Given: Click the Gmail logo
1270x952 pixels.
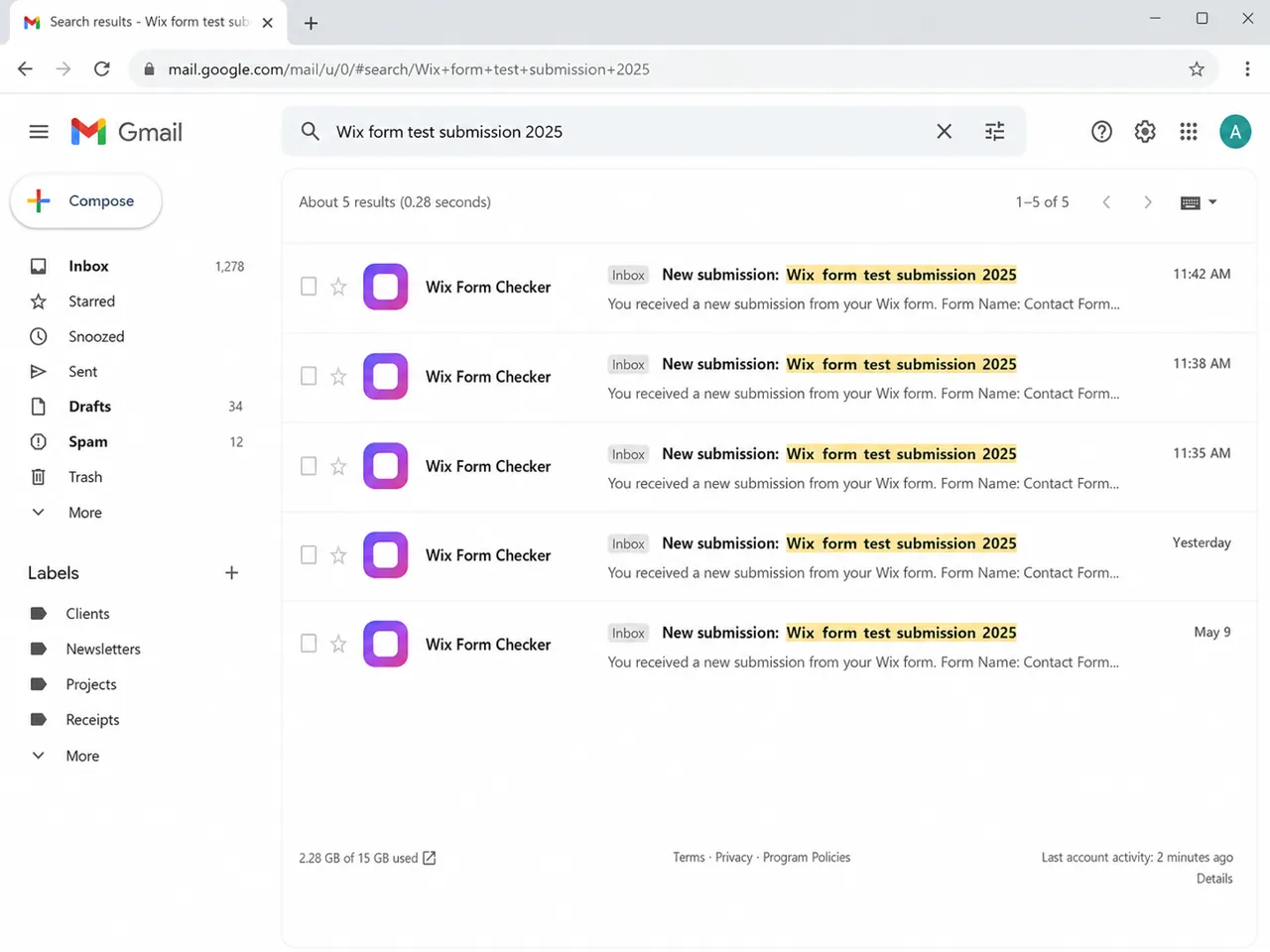Looking at the screenshot, I should pyautogui.click(x=126, y=132).
